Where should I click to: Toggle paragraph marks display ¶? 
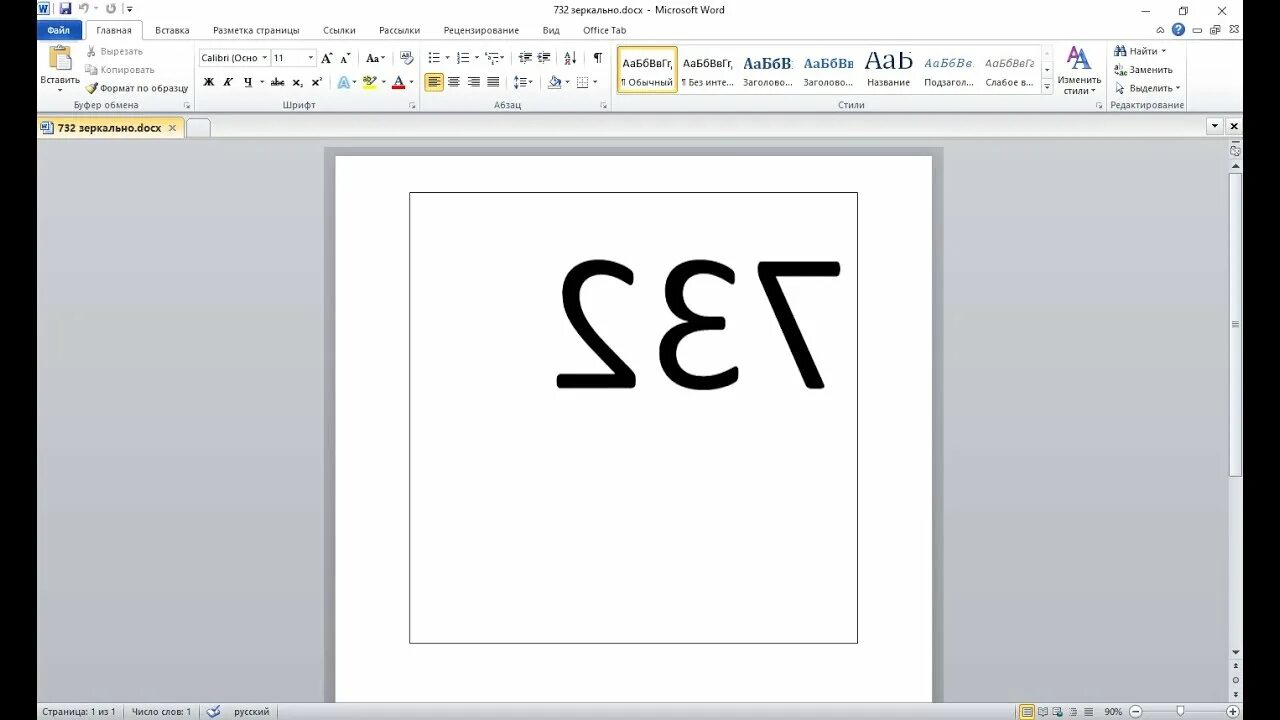click(x=597, y=58)
